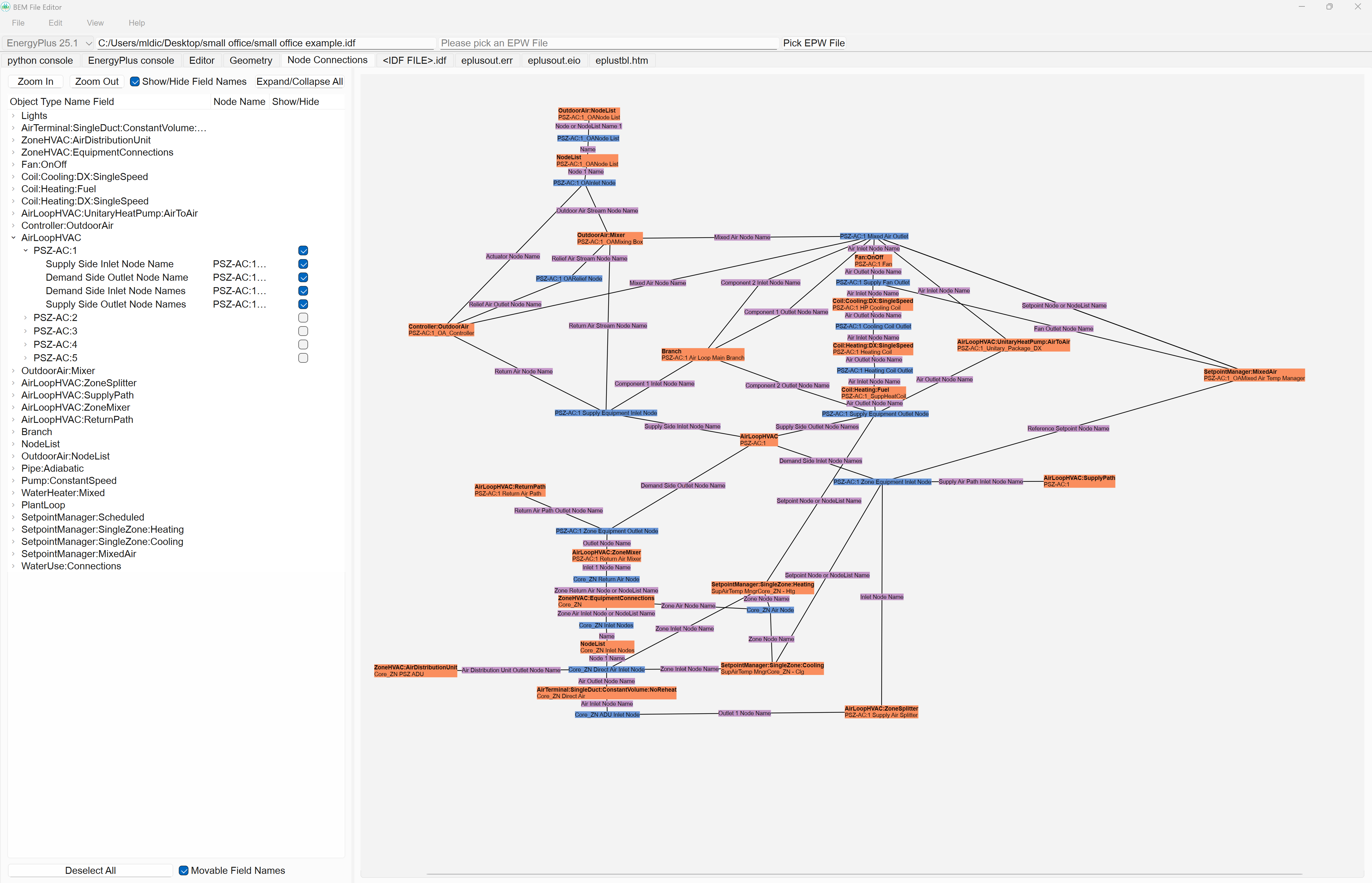This screenshot has width=1372, height=883.
Task: Click Expand/Collapse All button
Action: click(x=300, y=81)
